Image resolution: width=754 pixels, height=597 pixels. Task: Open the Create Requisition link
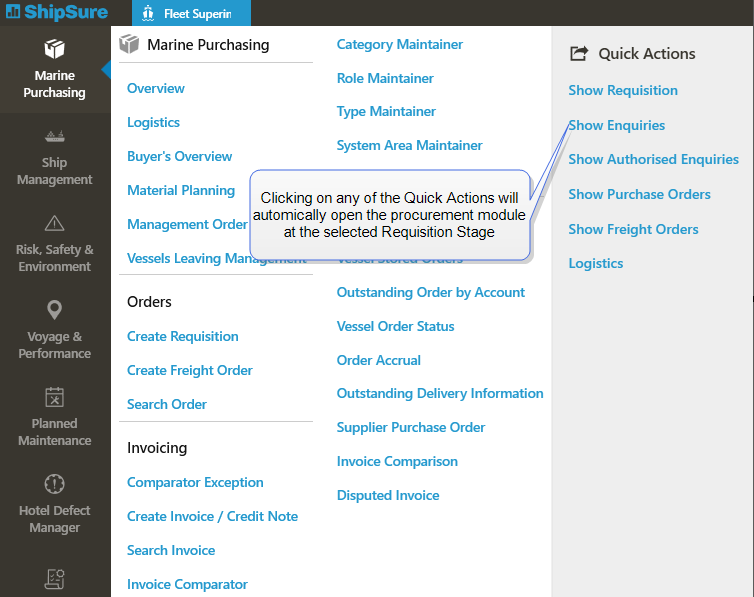coord(183,336)
